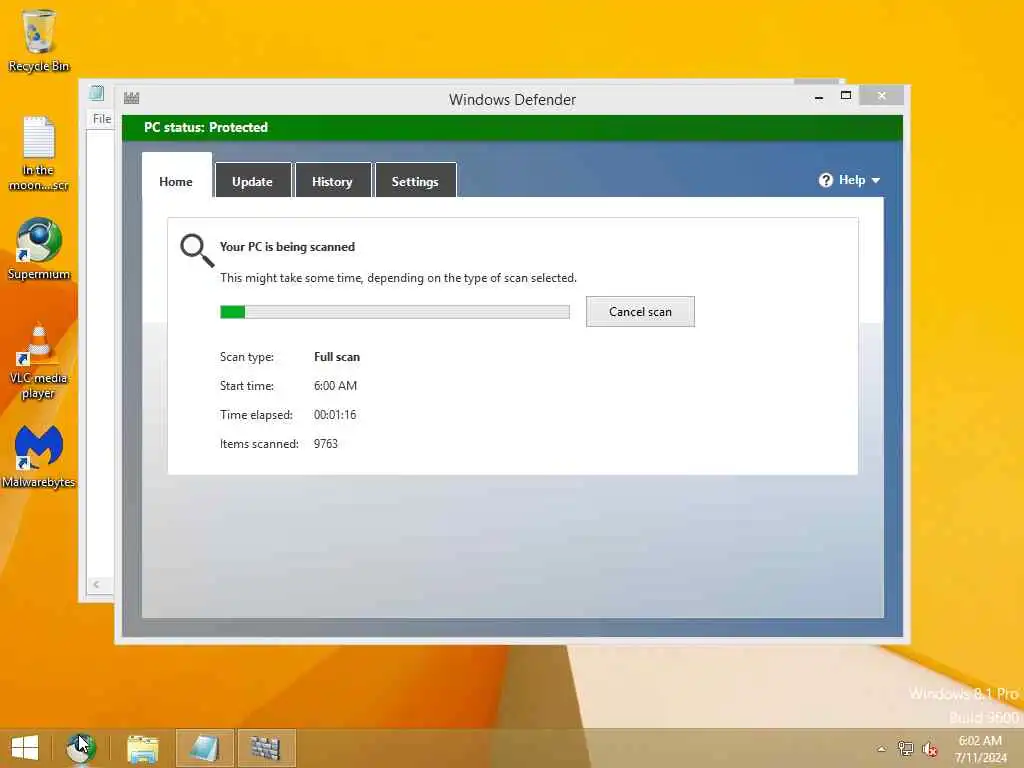Maximize the Windows Defender window

point(846,95)
